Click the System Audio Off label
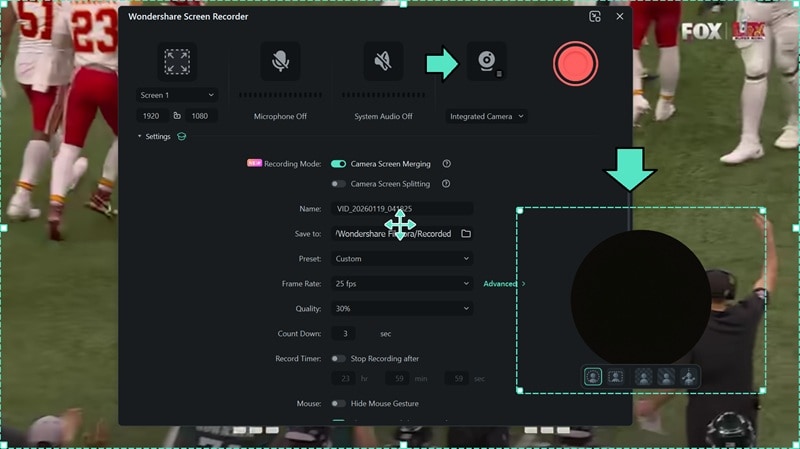 pyautogui.click(x=383, y=116)
